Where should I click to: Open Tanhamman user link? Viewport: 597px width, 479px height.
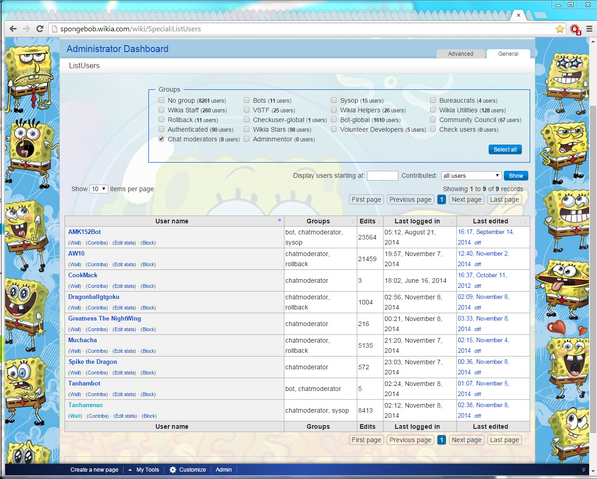[x=86, y=405]
